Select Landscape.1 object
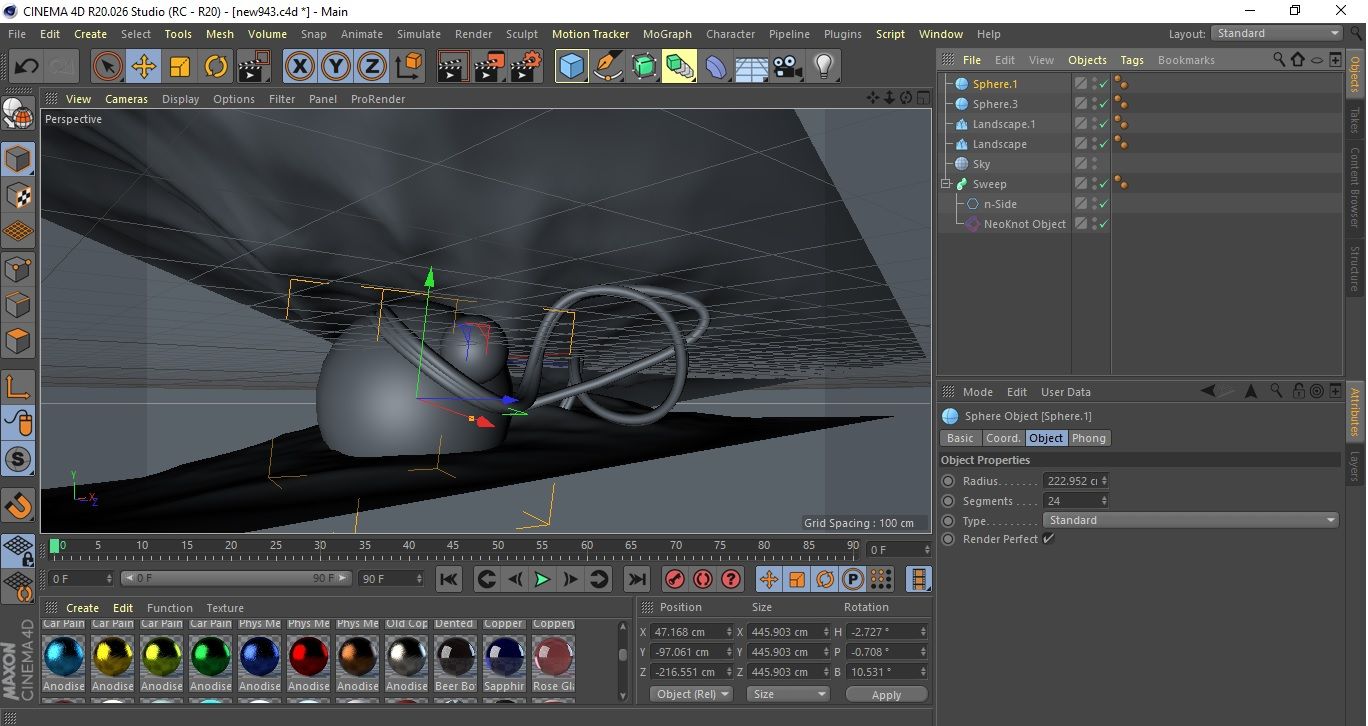Viewport: 1368px width, 726px height. (1004, 124)
